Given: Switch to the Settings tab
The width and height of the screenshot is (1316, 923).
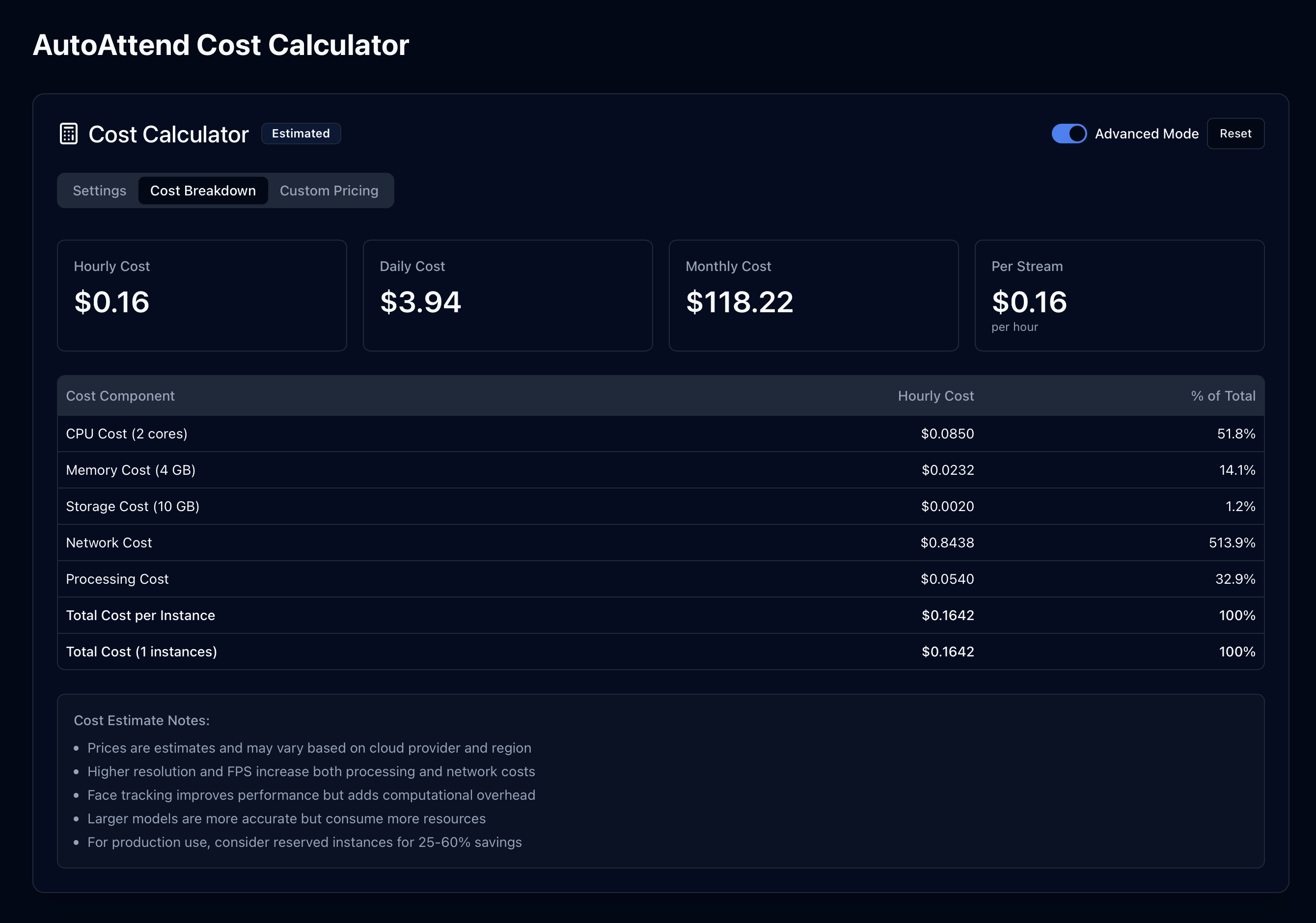Looking at the screenshot, I should click(99, 191).
